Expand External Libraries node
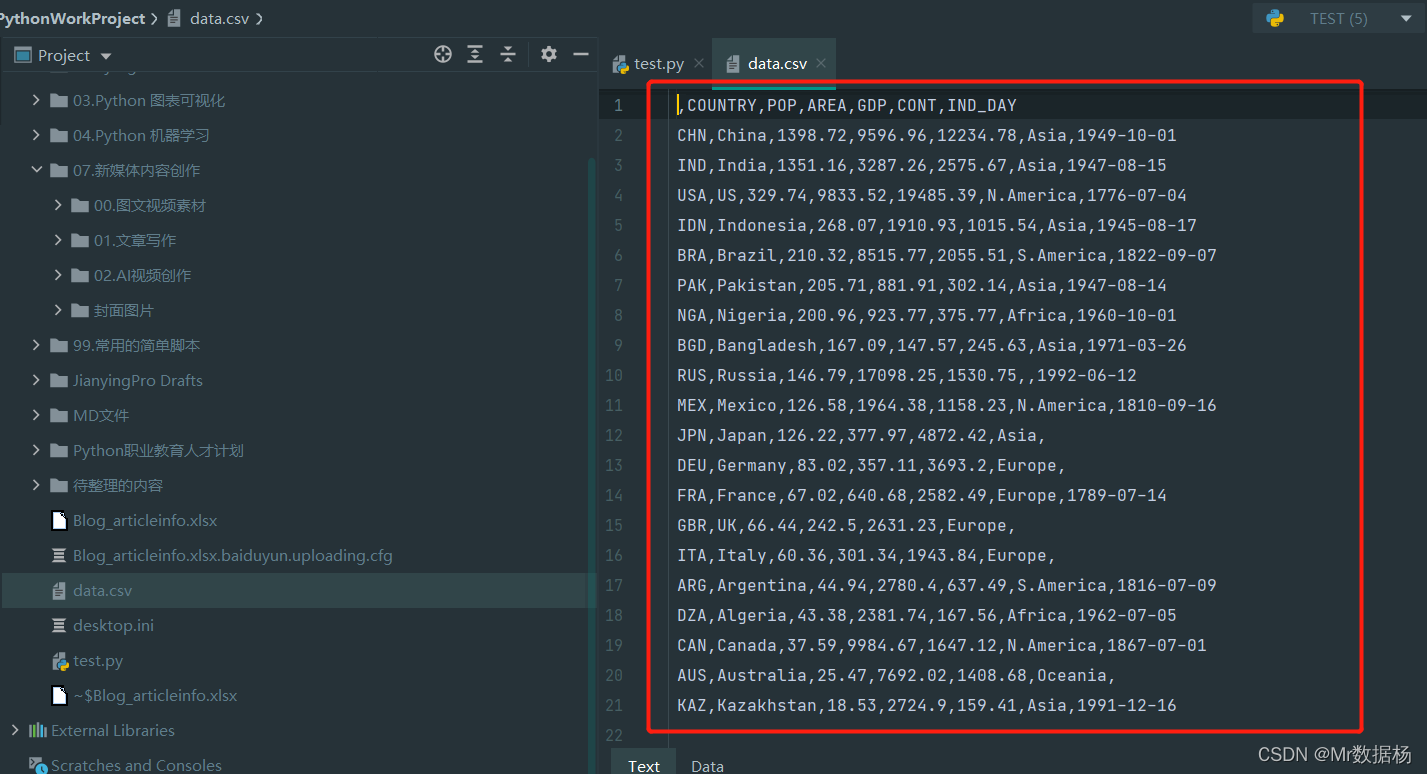 (x=15, y=730)
